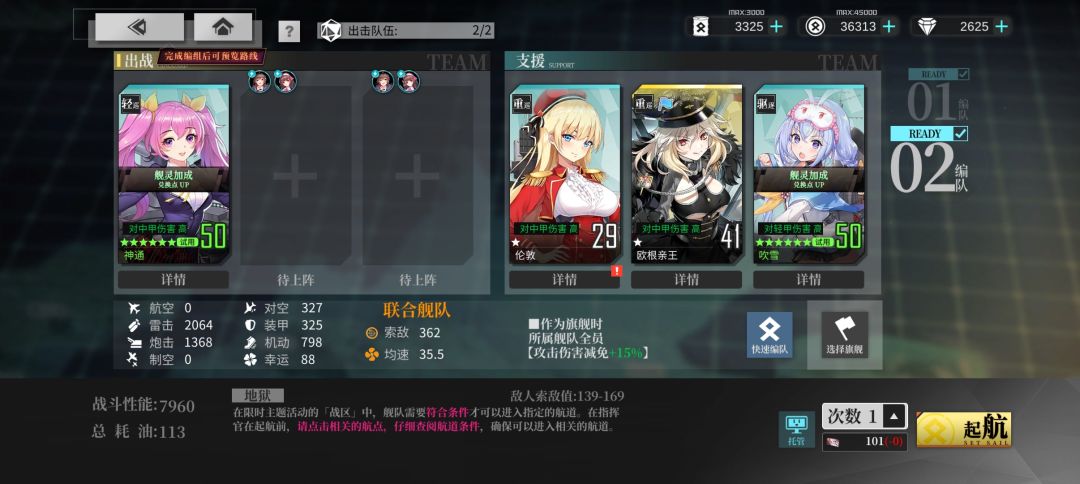Add ship to second empty slot
Viewport: 1080px width, 484px height.
(295, 176)
